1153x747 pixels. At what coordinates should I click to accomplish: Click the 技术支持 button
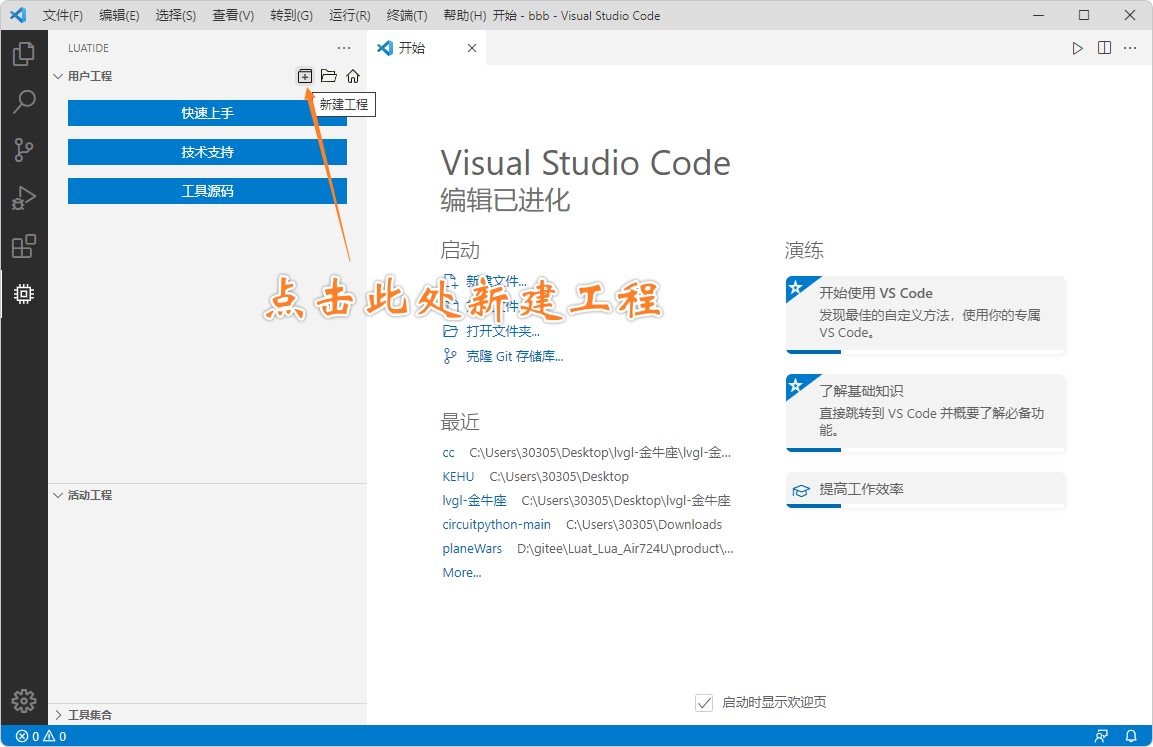(207, 152)
